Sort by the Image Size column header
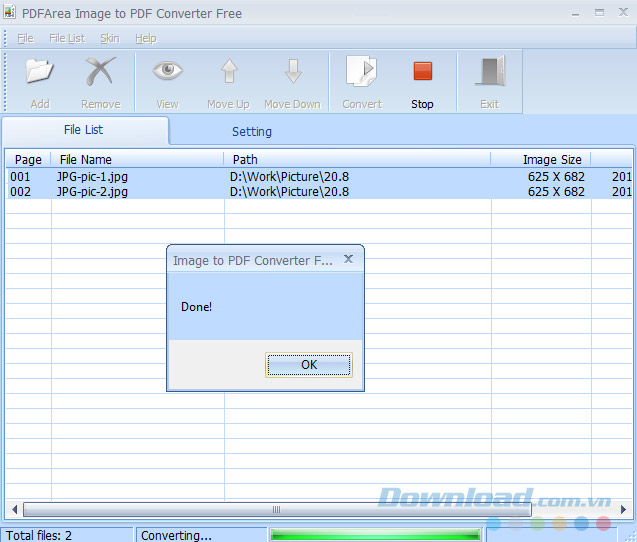The width and height of the screenshot is (637, 542). [541, 159]
